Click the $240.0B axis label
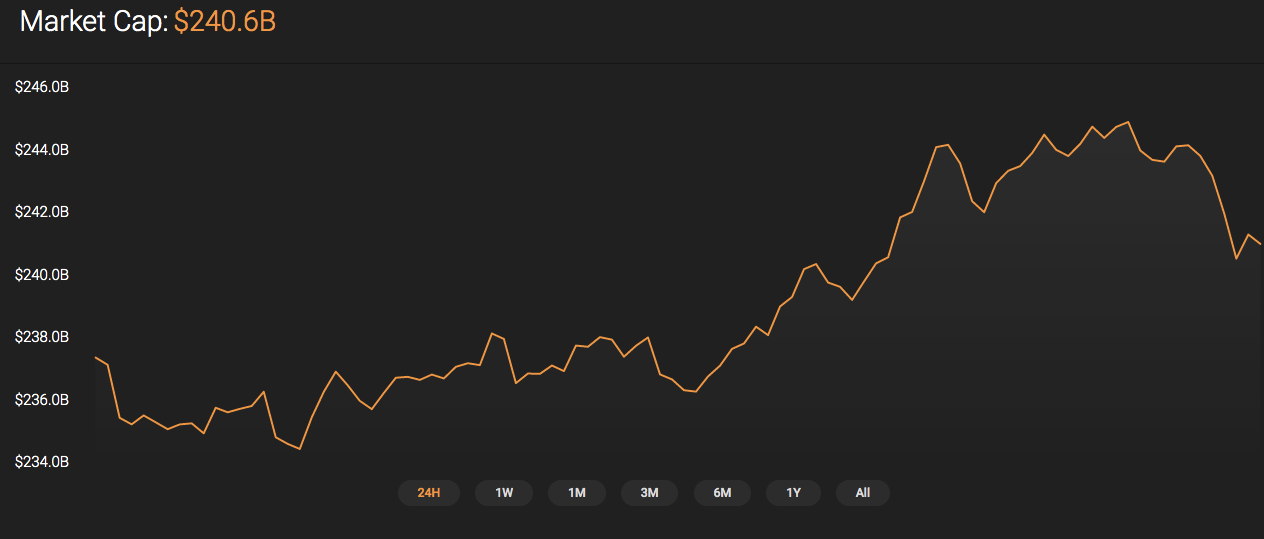Viewport: 1264px width, 539px height. [42, 275]
